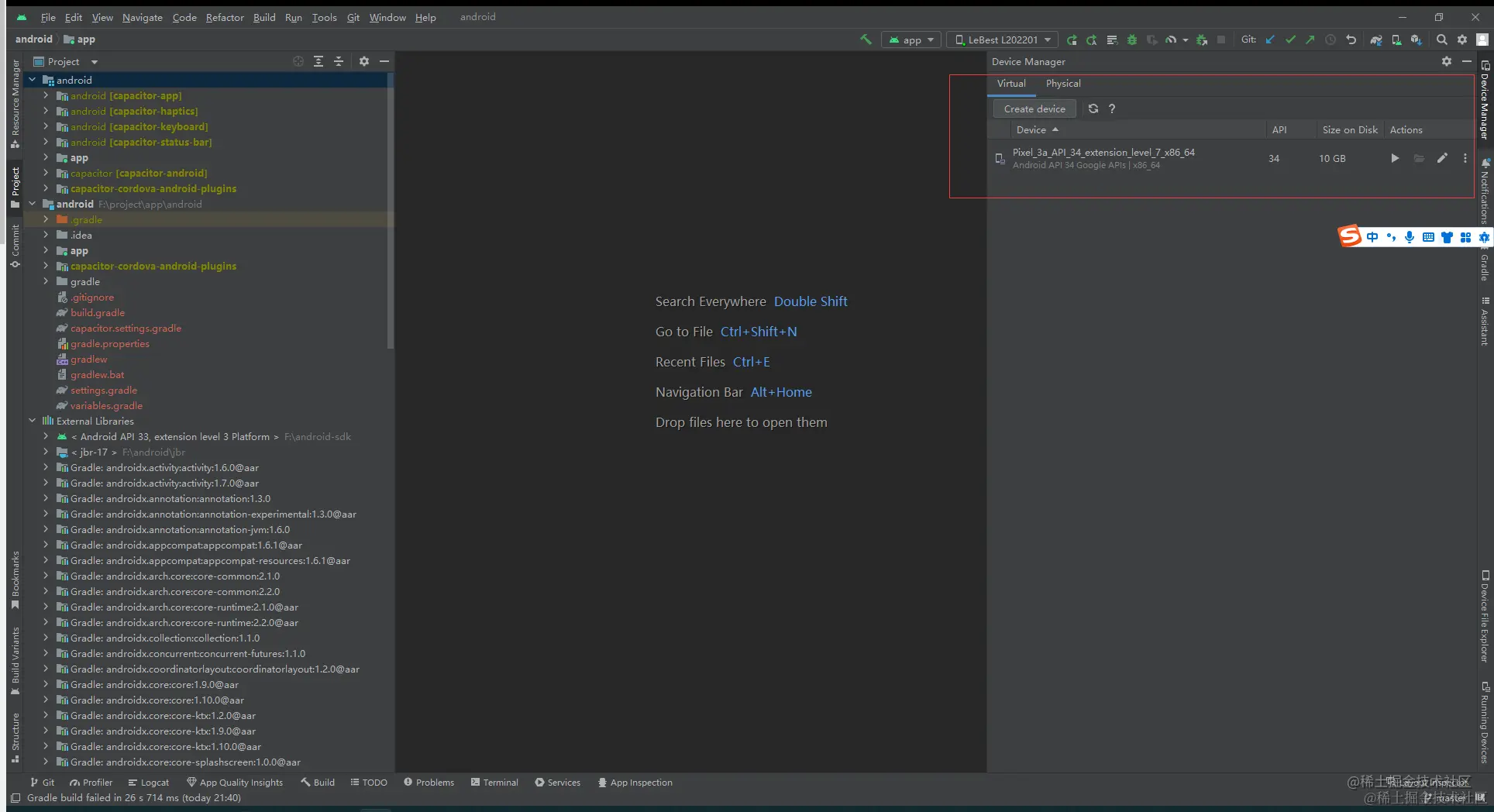Image resolution: width=1494 pixels, height=812 pixels.
Task: Open the Resource Manager side tab
Action: 15,104
